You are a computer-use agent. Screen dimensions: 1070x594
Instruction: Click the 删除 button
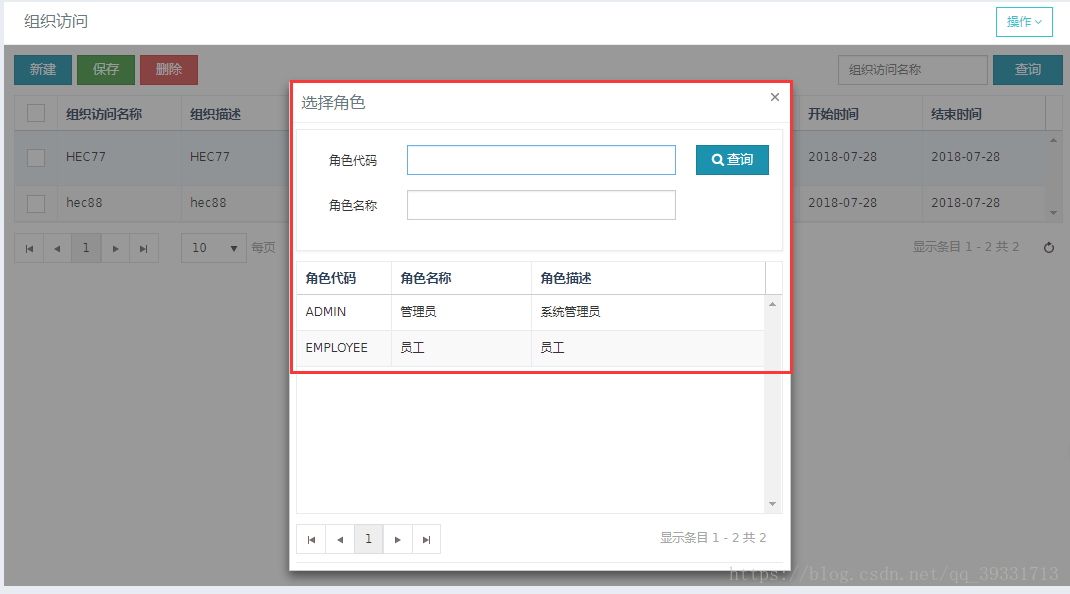169,70
